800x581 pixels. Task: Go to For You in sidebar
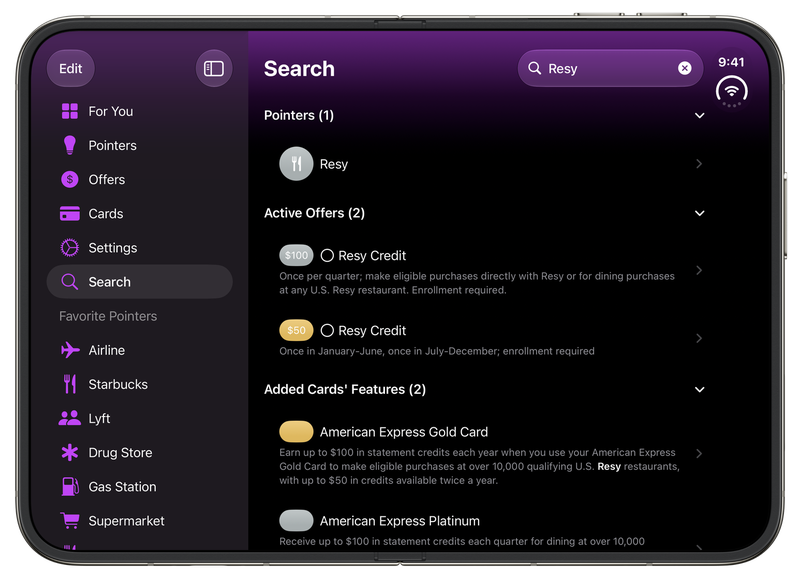[x=139, y=111]
